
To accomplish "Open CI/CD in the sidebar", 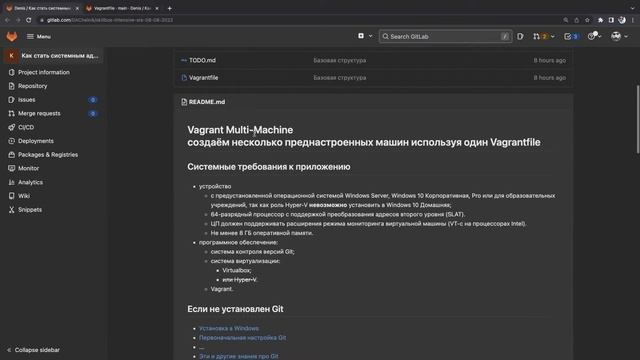I will coord(26,127).
